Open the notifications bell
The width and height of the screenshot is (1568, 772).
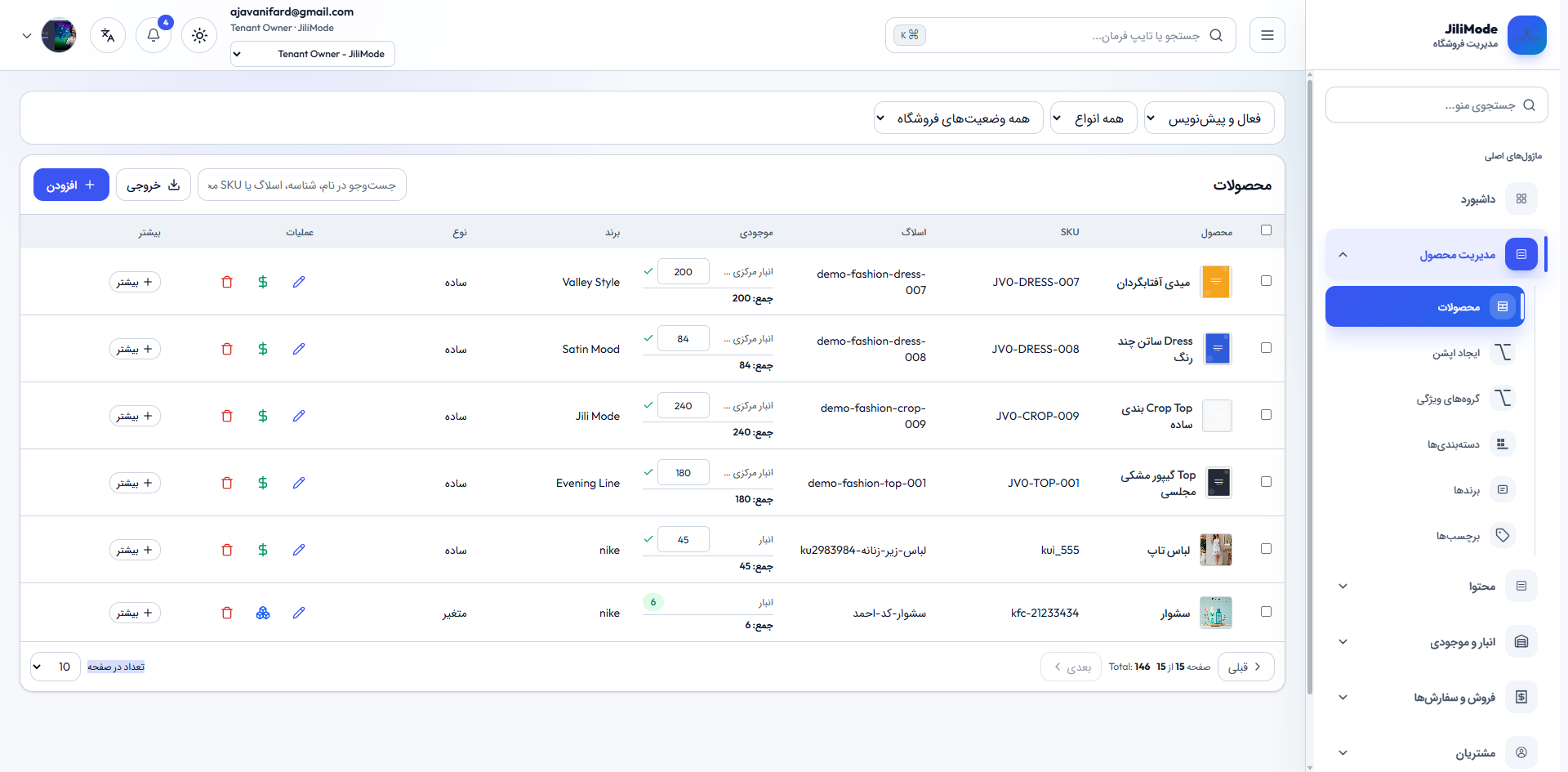tap(154, 35)
